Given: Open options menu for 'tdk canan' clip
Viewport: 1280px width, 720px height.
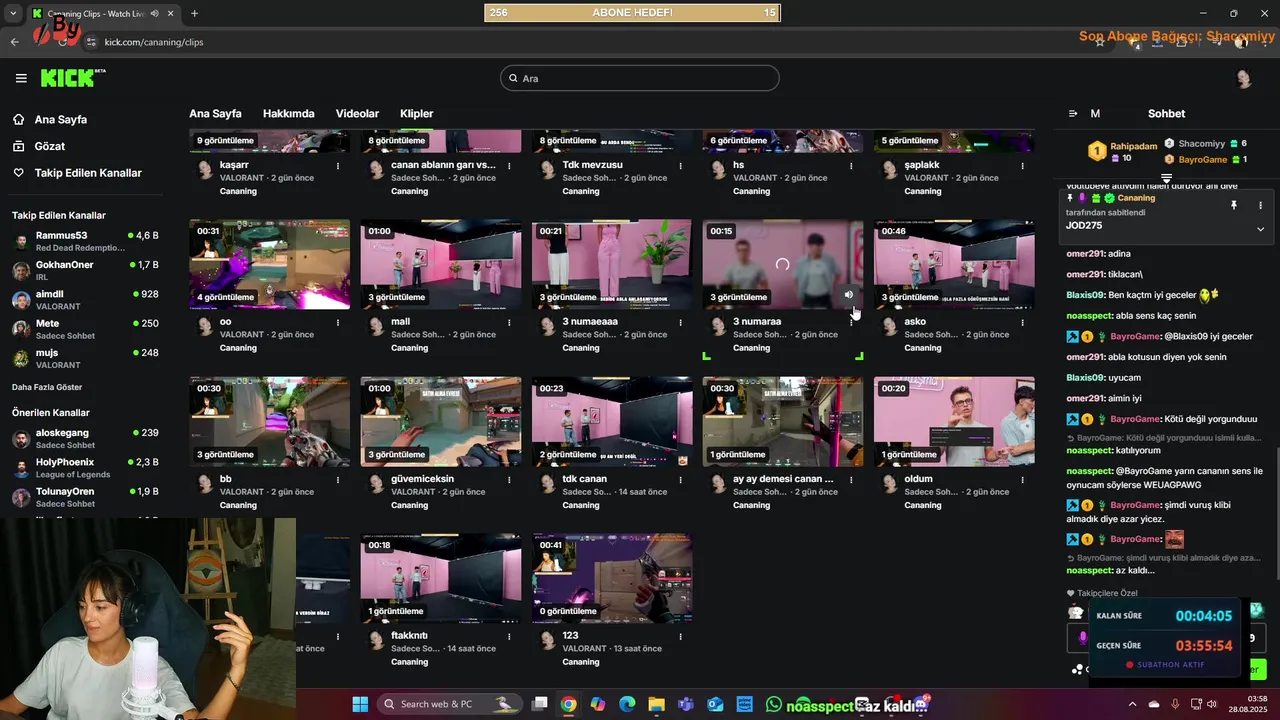Looking at the screenshot, I should [x=680, y=480].
